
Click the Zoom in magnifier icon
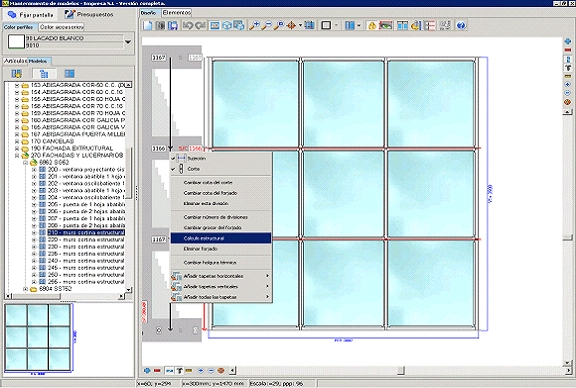pos(254,25)
